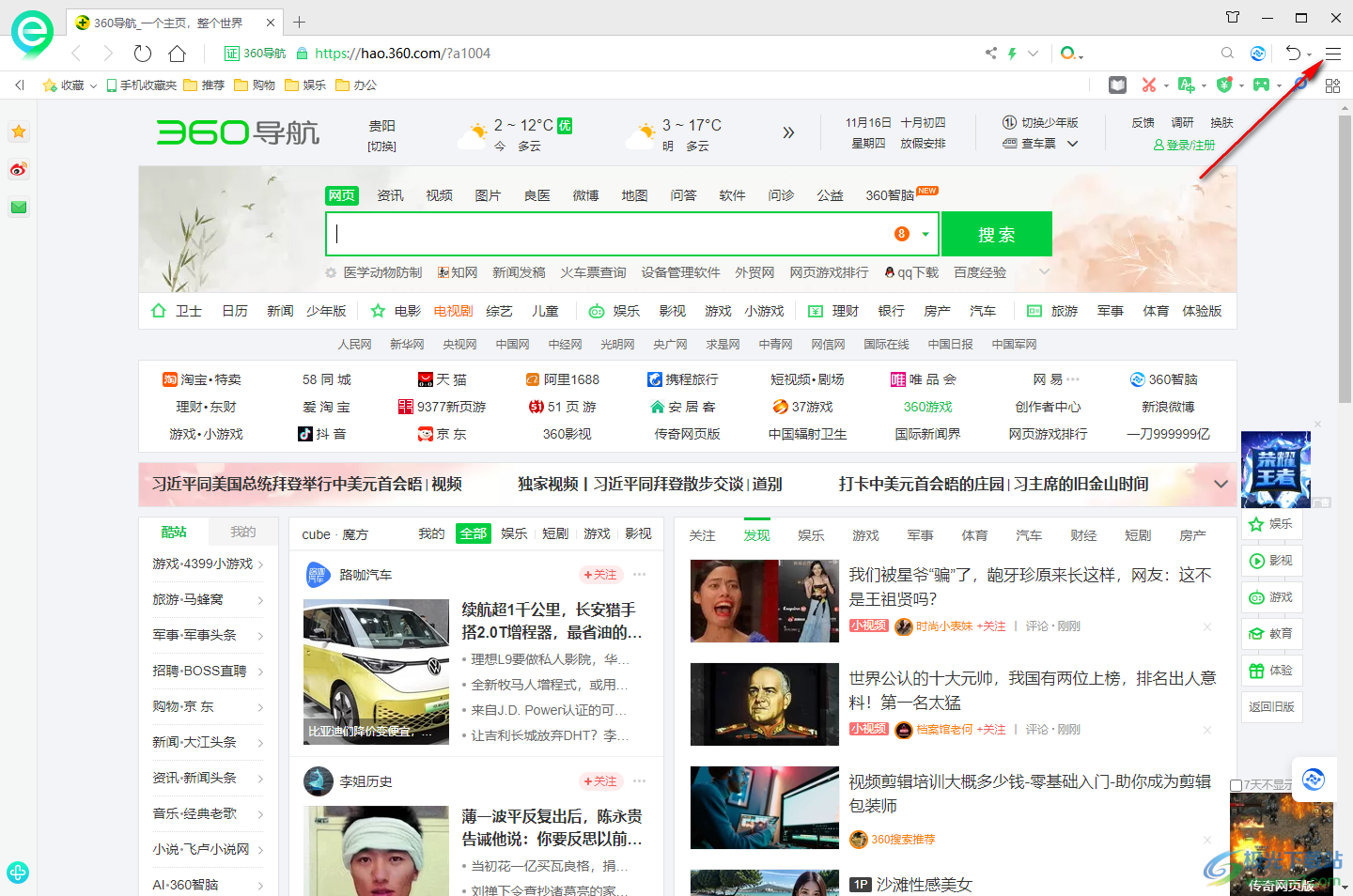
Task: Collapse the sidebar with the arrow icon
Action: pyautogui.click(x=20, y=85)
